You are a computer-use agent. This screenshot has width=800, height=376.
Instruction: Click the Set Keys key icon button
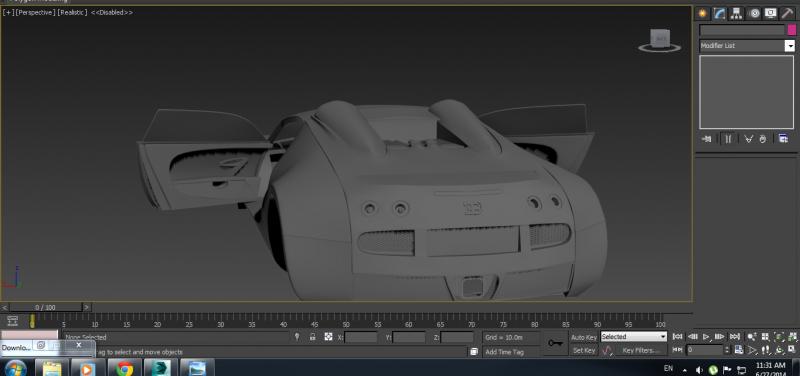555,343
